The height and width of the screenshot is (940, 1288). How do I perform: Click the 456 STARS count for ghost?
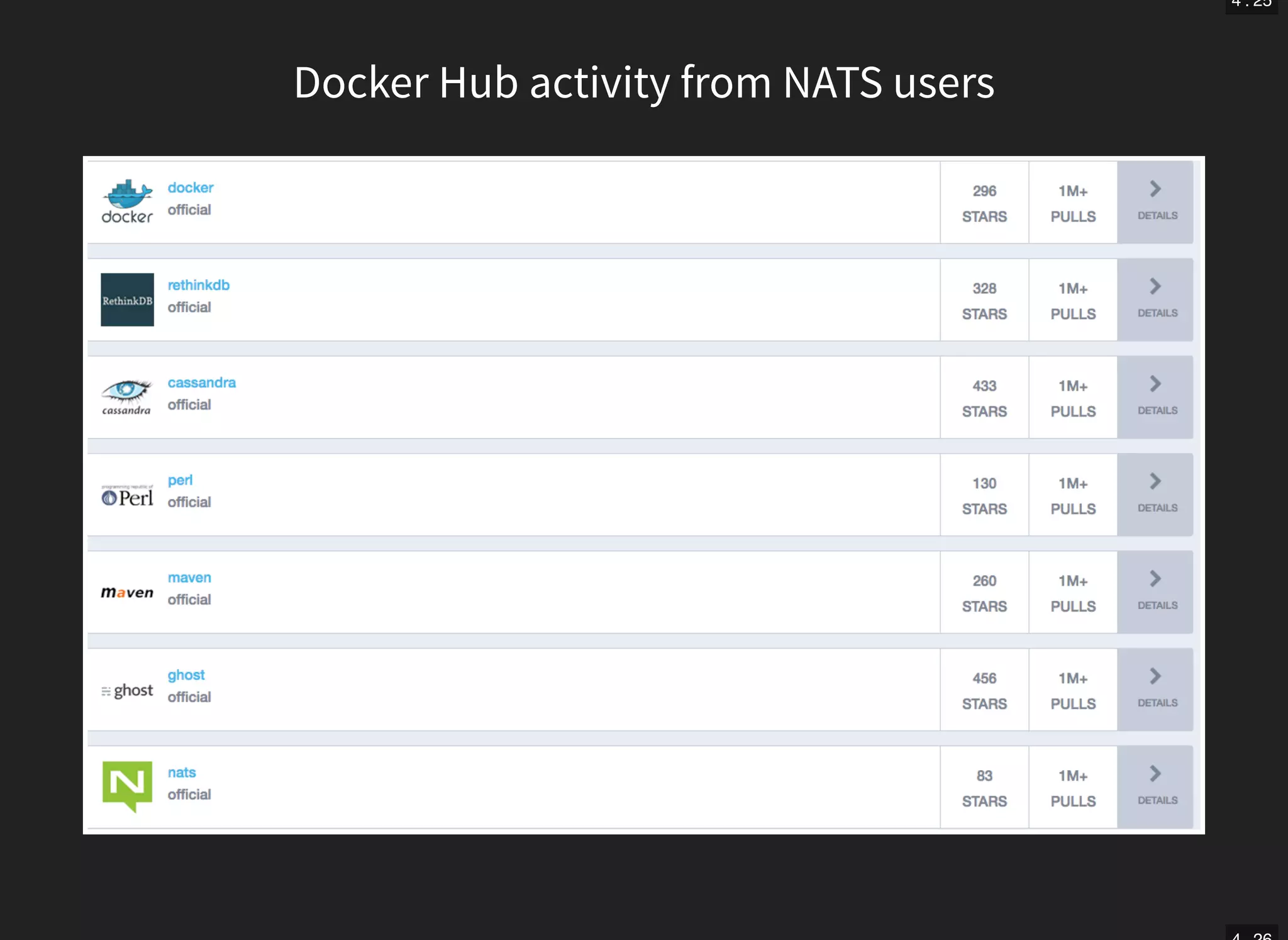[985, 691]
